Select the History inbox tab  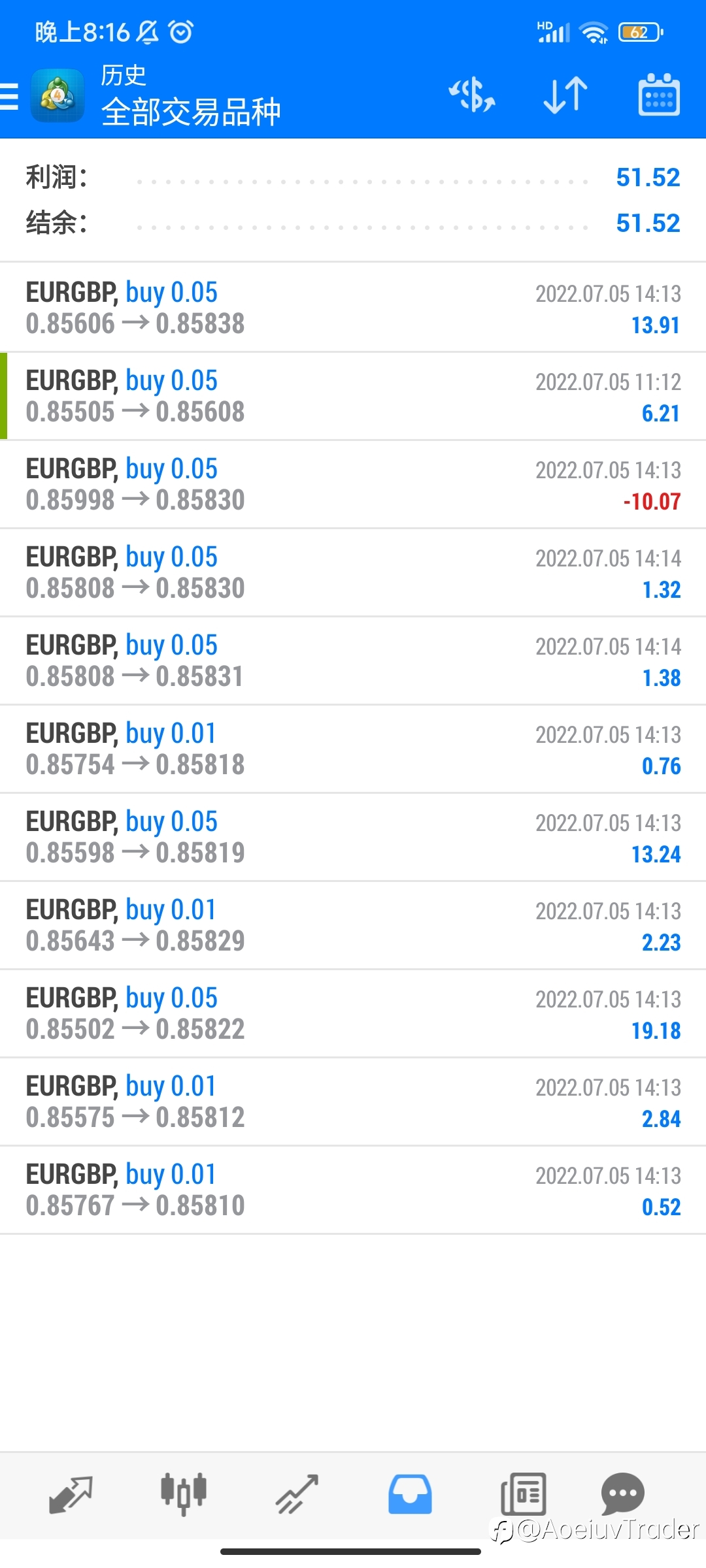pyautogui.click(x=410, y=1495)
